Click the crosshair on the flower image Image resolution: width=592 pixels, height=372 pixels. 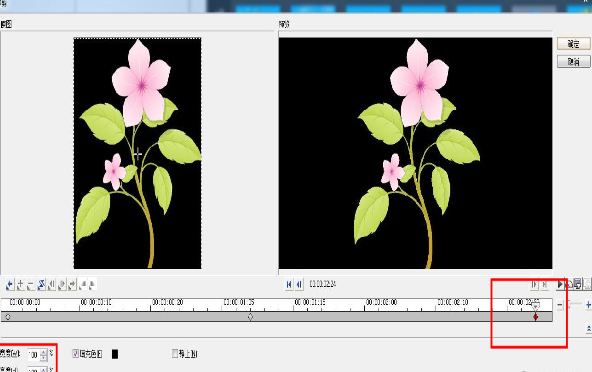pos(137,154)
